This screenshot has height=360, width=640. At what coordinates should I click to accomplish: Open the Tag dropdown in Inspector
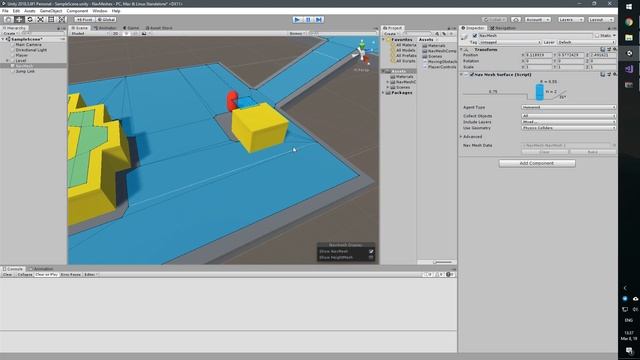510,42
